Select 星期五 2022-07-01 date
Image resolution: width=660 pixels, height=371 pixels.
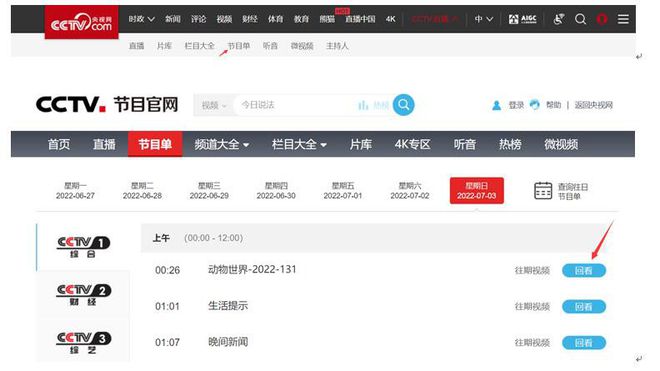point(343,191)
